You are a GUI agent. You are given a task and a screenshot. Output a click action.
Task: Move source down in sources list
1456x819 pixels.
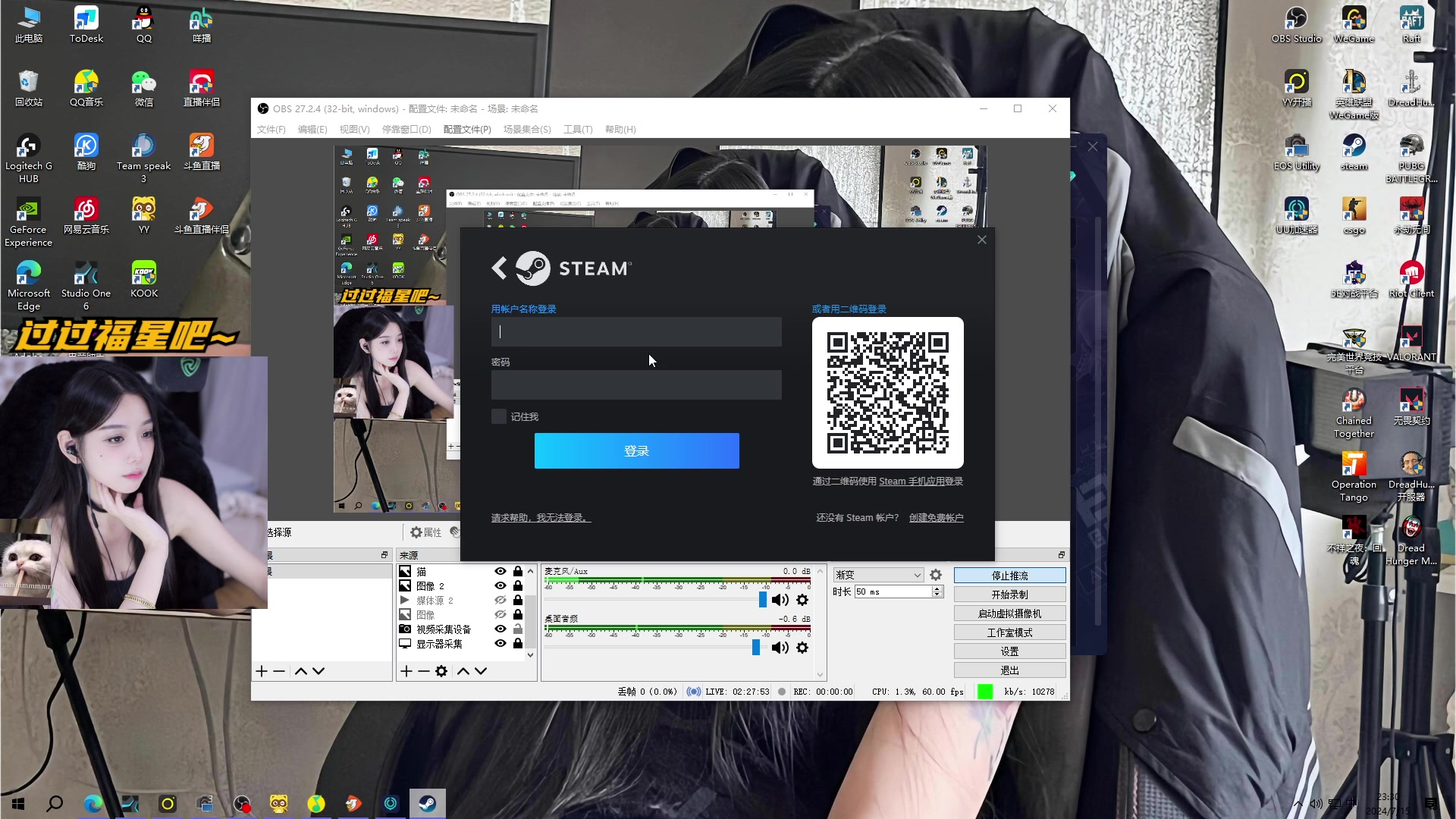[x=481, y=671]
